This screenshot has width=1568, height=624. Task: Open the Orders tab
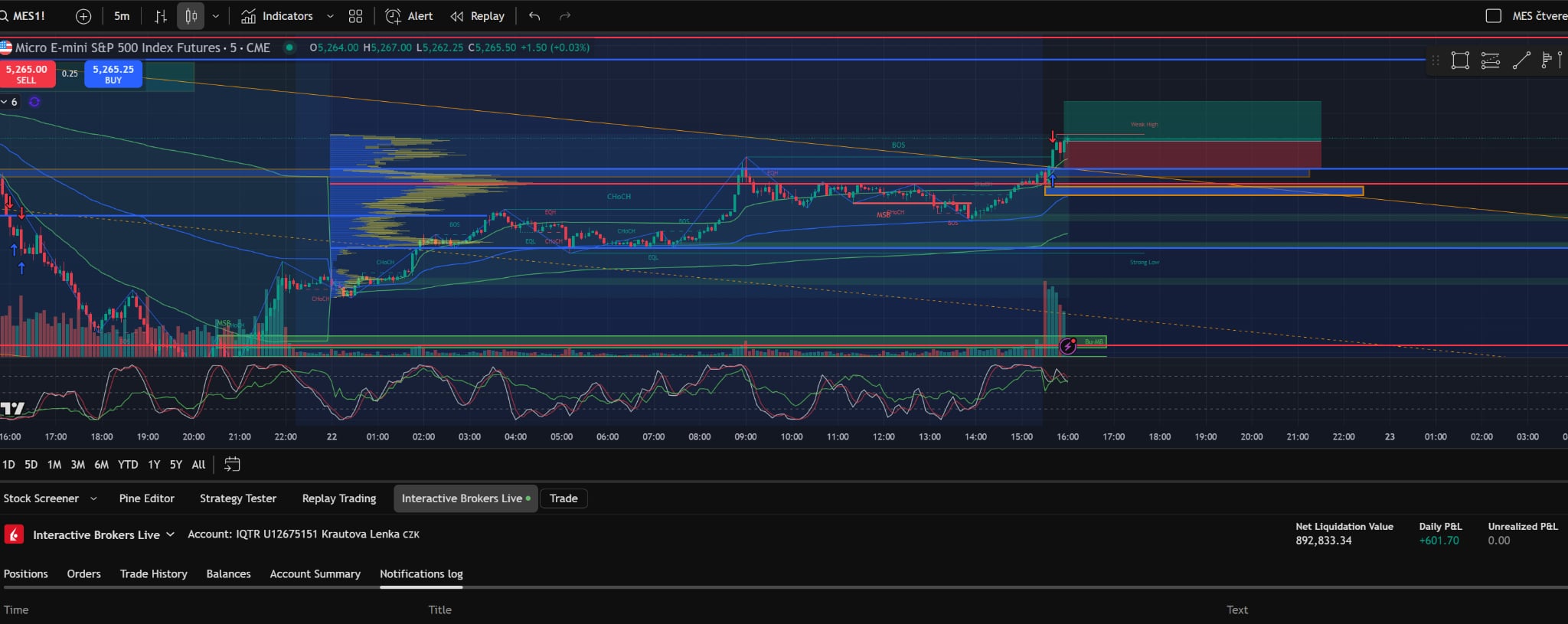[83, 573]
